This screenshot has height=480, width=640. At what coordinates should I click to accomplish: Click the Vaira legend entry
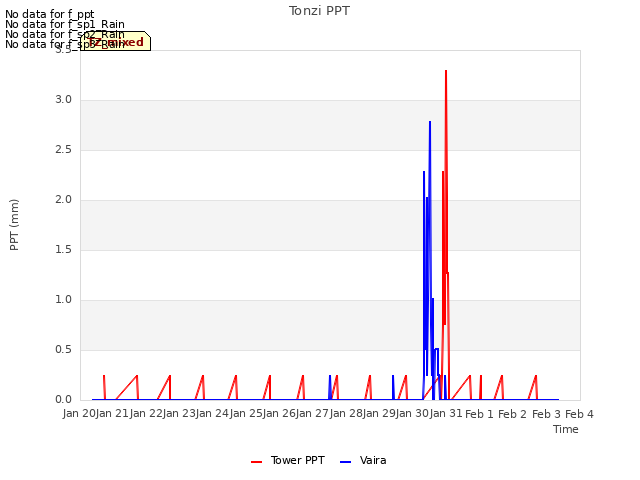[x=363, y=460]
